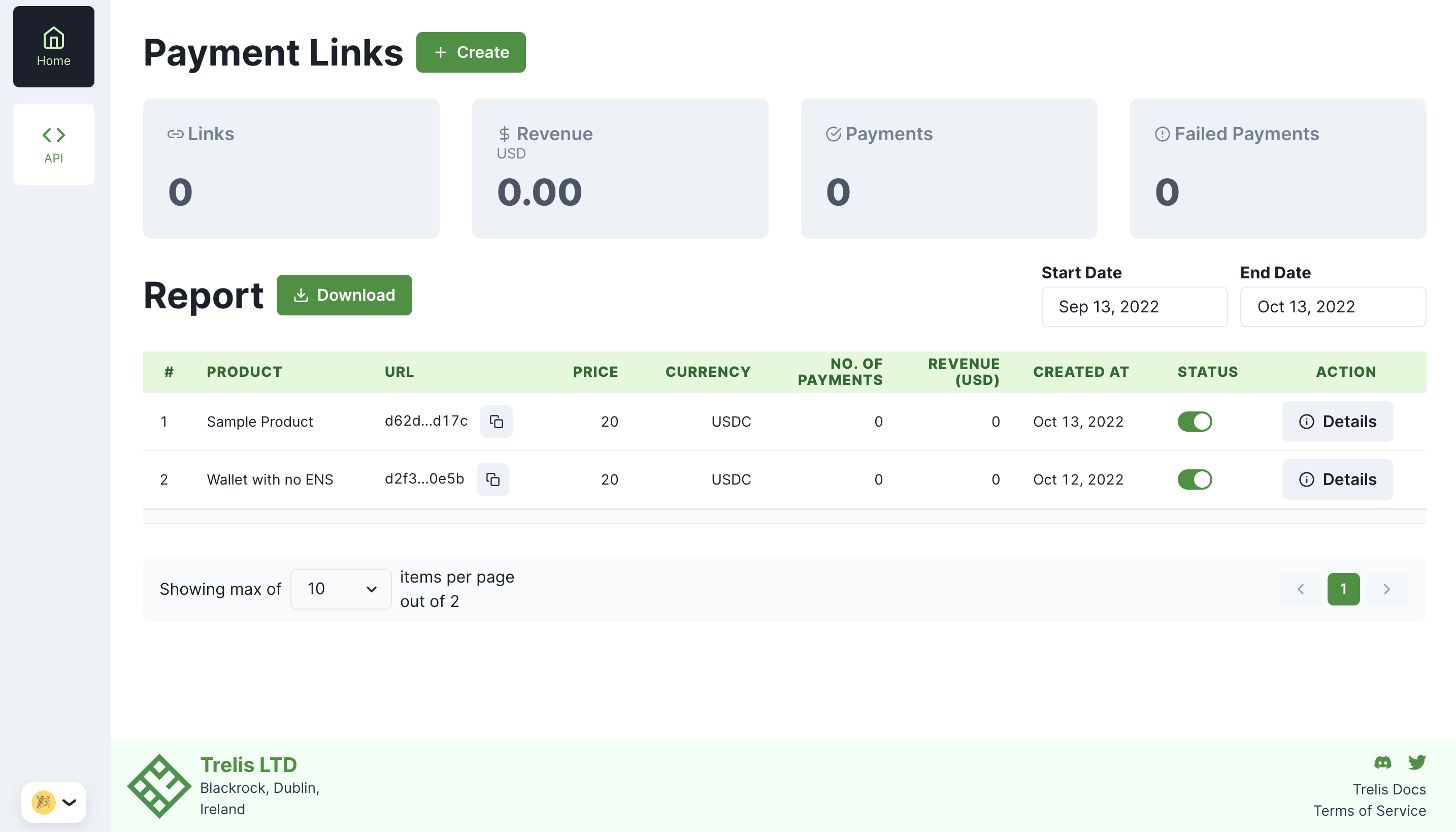Open Discord via the footer icon
Viewport: 1456px width, 832px height.
[x=1382, y=762]
